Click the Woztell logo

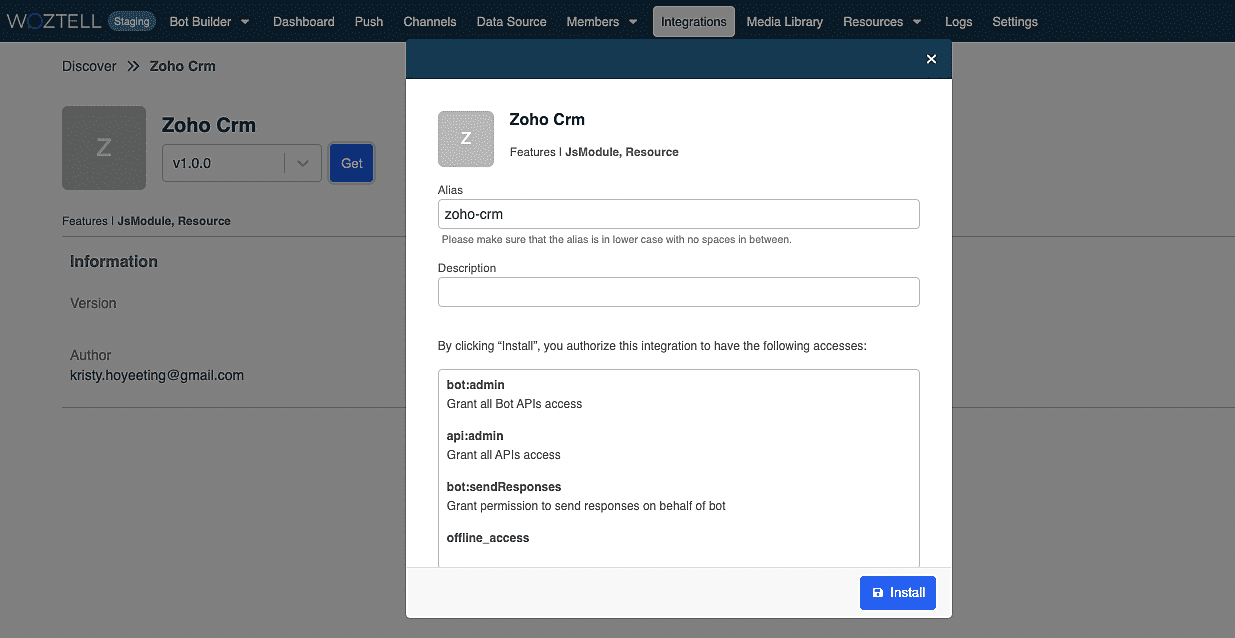pos(54,22)
